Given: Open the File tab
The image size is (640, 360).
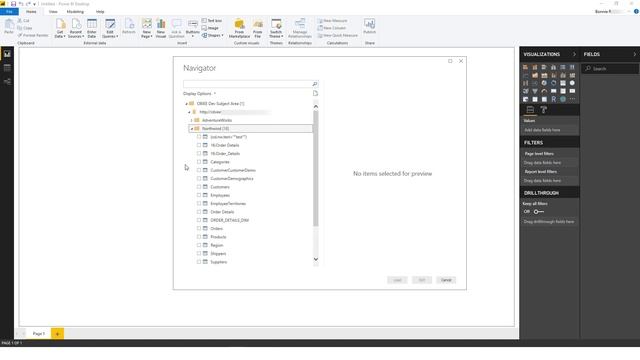Looking at the screenshot, I should (9, 11).
